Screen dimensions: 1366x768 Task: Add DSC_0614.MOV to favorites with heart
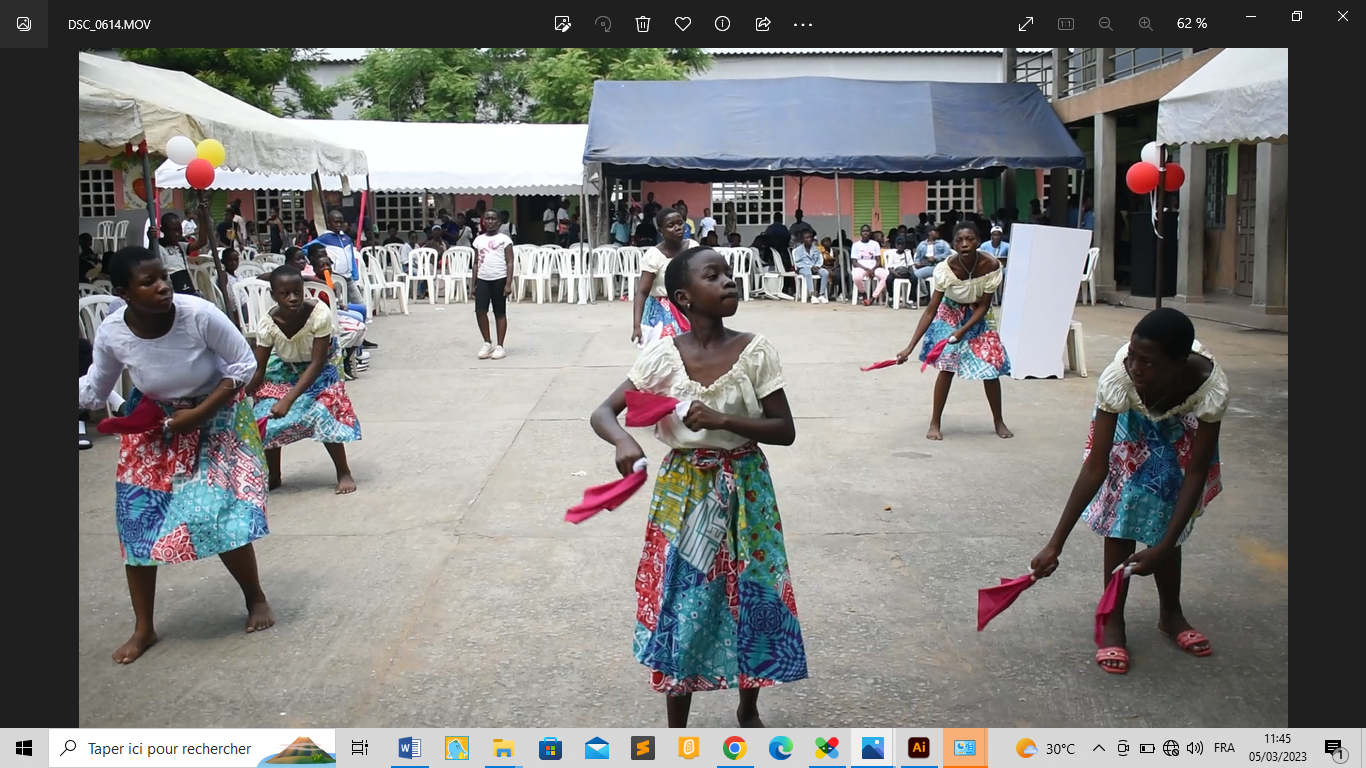(683, 24)
